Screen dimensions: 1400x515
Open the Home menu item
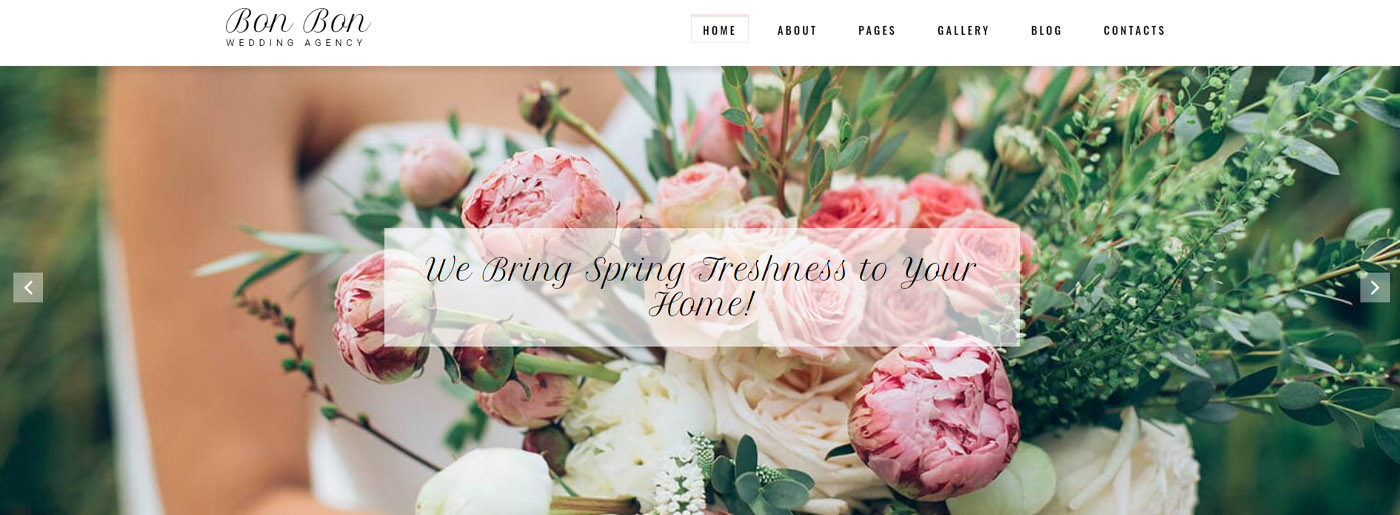[719, 30]
